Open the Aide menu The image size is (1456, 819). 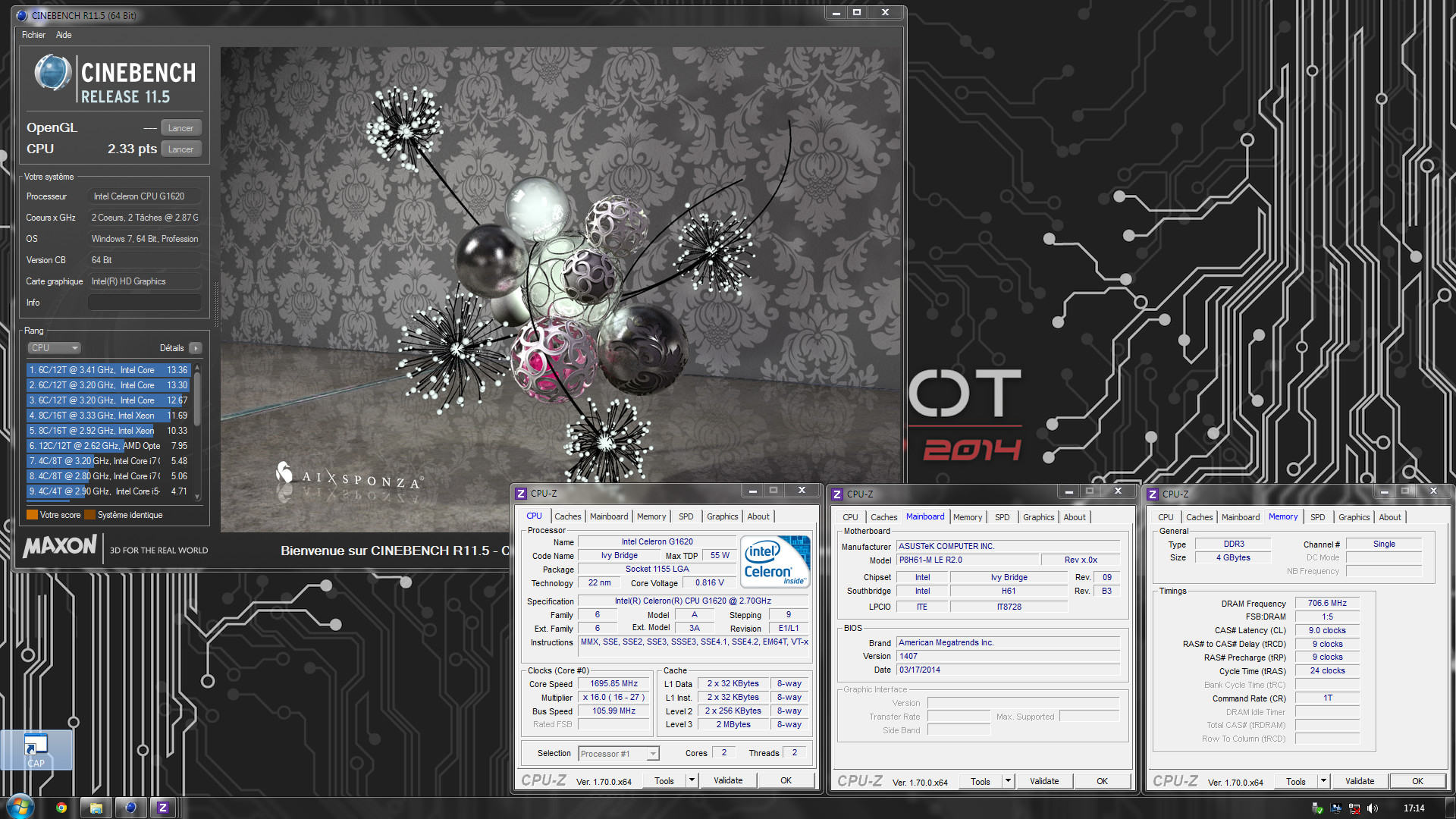64,35
